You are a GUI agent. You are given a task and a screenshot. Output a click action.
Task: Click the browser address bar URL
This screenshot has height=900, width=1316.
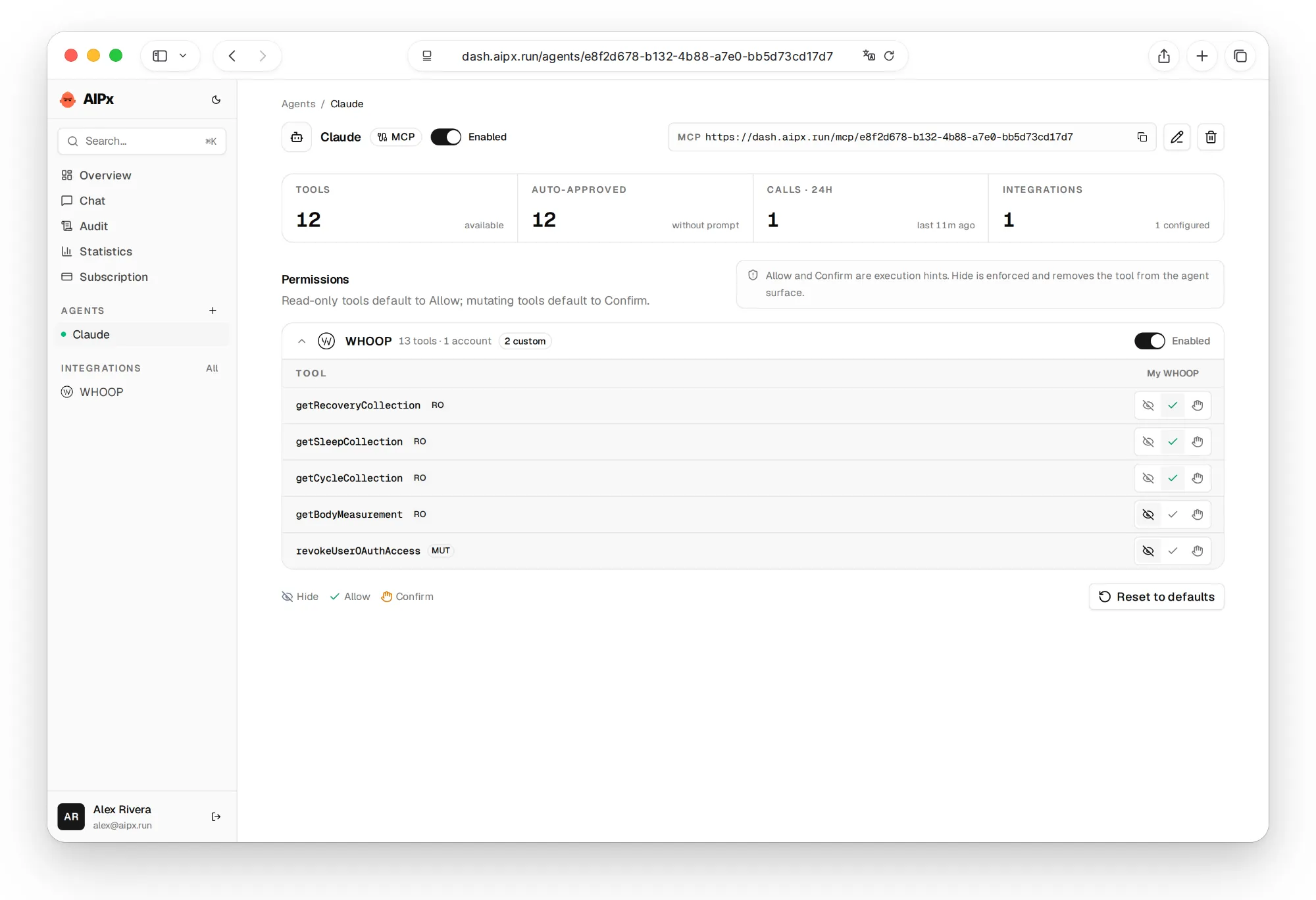click(647, 56)
